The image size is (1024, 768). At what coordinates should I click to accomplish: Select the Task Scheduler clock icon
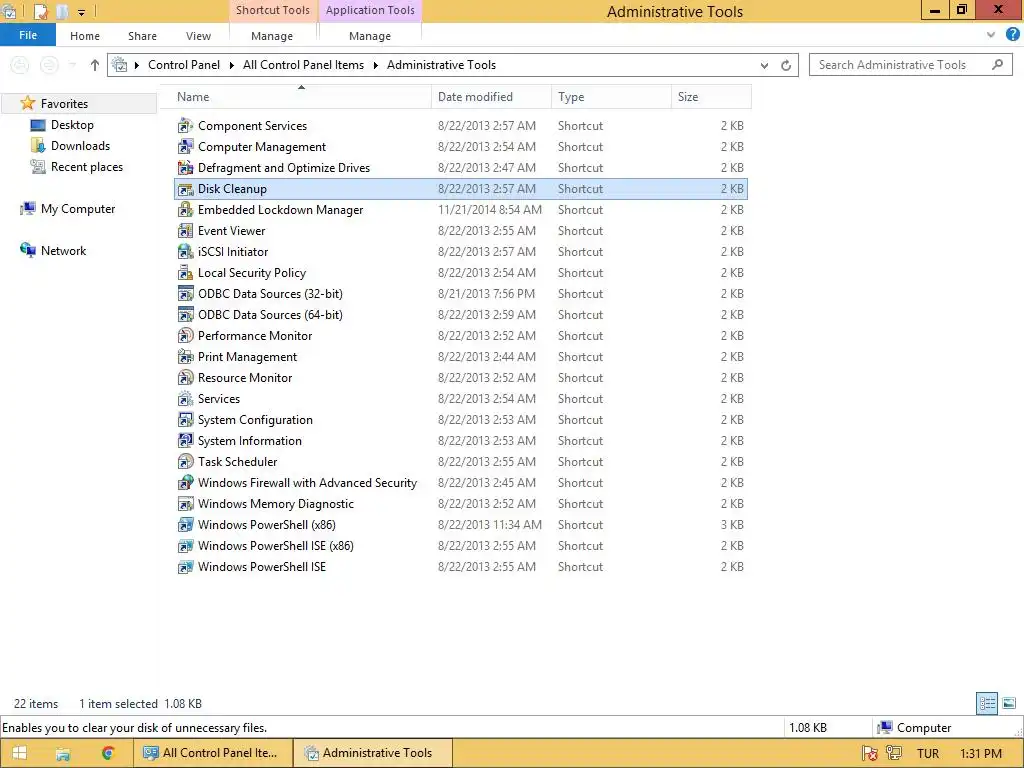pyautogui.click(x=185, y=461)
